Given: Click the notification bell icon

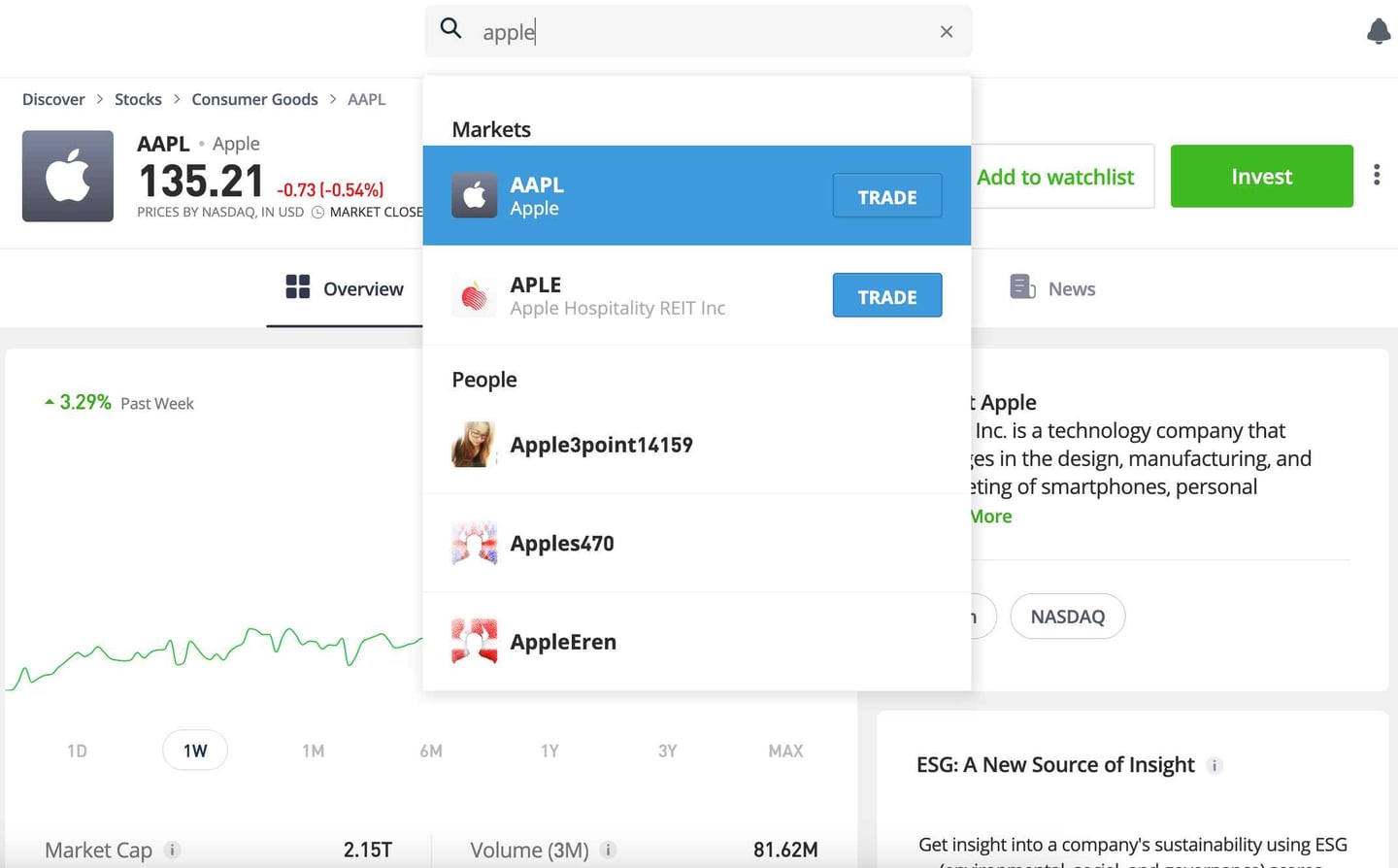Looking at the screenshot, I should 1379,31.
